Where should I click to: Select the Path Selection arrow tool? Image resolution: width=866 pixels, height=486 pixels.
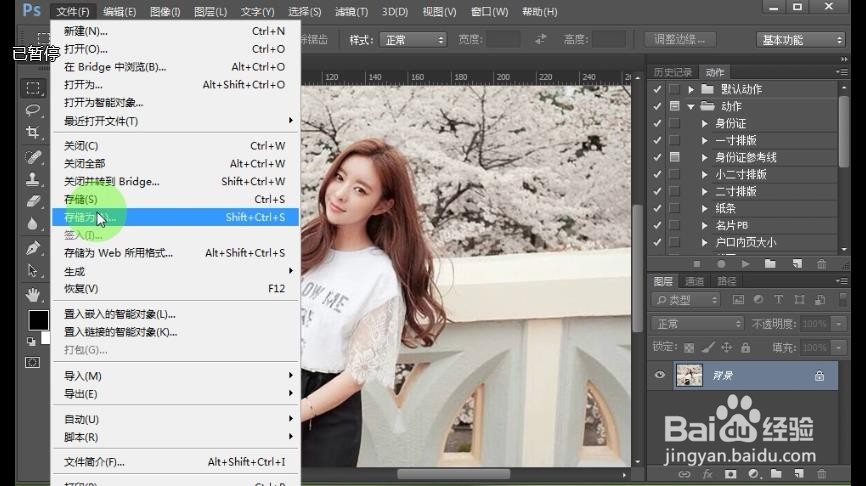33,271
